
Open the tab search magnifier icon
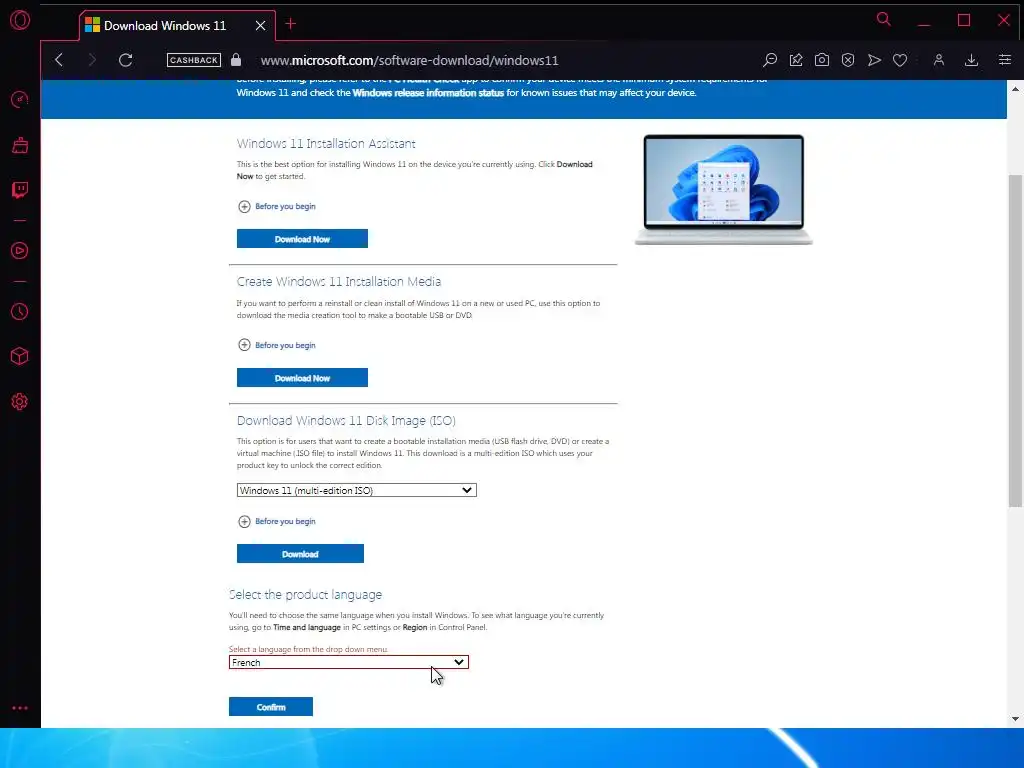(x=884, y=20)
